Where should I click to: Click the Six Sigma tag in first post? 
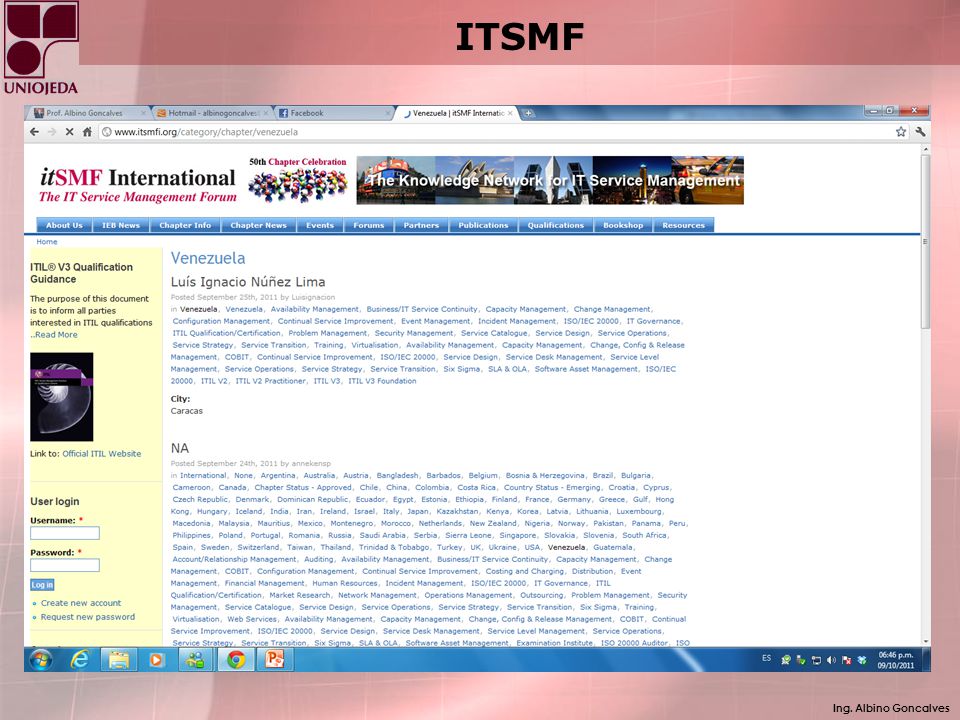click(x=462, y=369)
